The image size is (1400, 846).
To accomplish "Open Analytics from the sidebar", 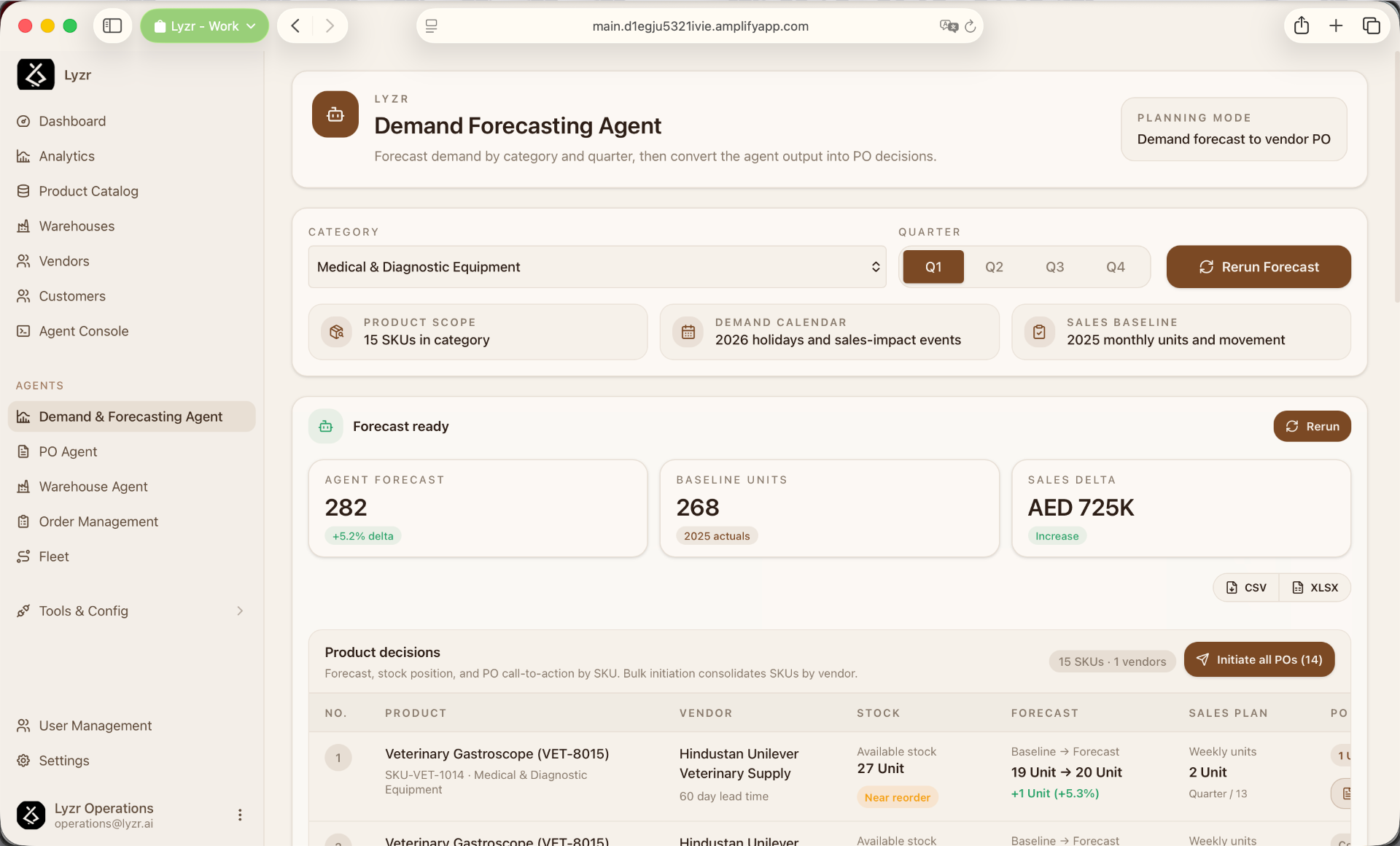I will (131, 156).
